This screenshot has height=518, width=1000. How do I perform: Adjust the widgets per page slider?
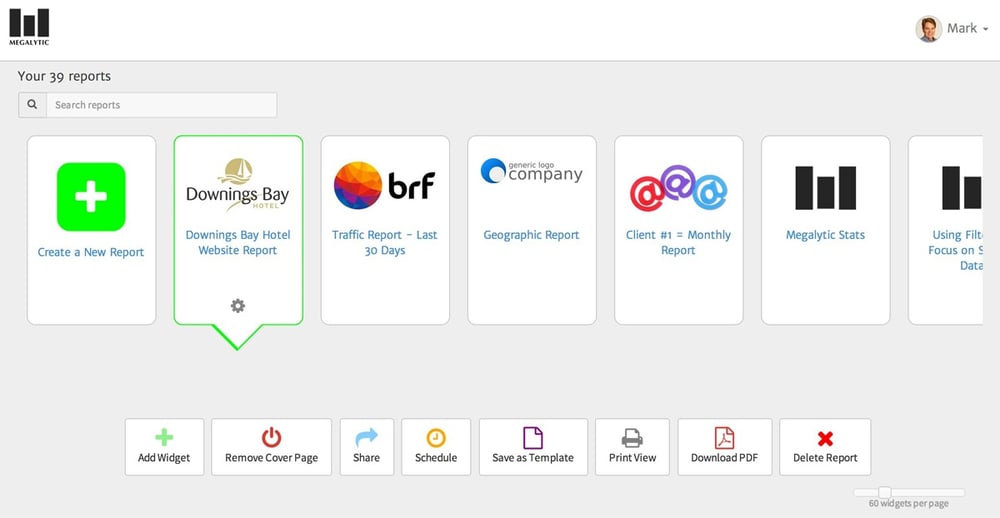pos(885,492)
